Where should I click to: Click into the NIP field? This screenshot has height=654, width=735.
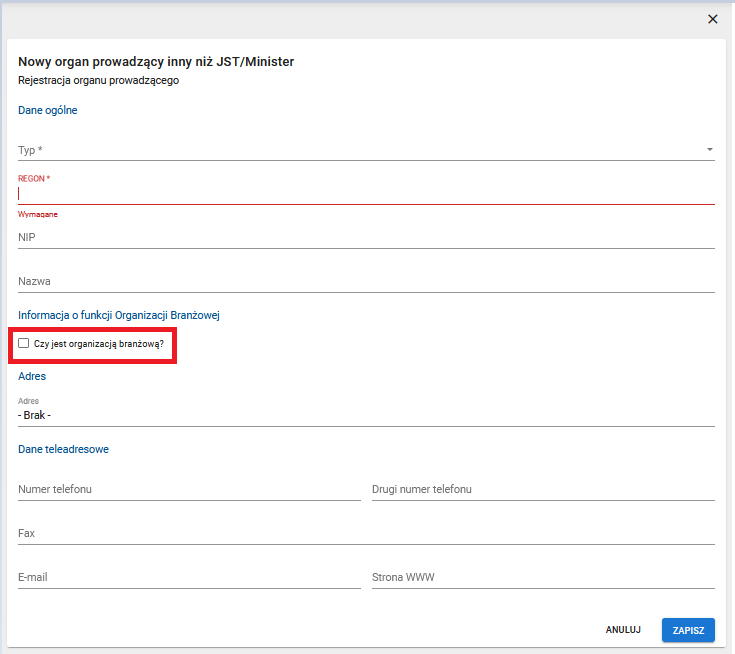pyautogui.click(x=366, y=238)
